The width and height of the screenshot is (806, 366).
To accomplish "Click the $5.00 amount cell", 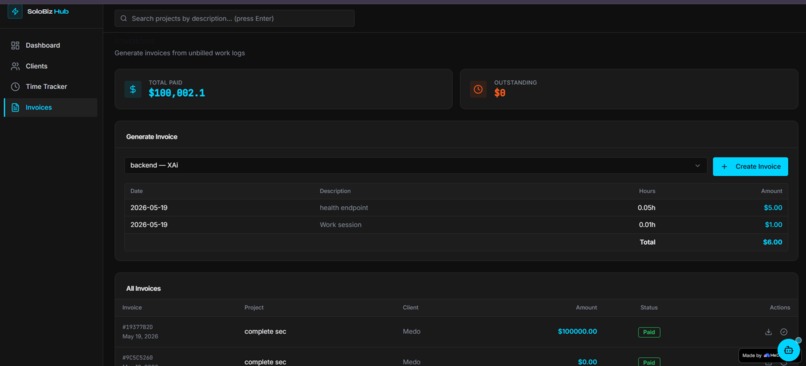I will (773, 208).
